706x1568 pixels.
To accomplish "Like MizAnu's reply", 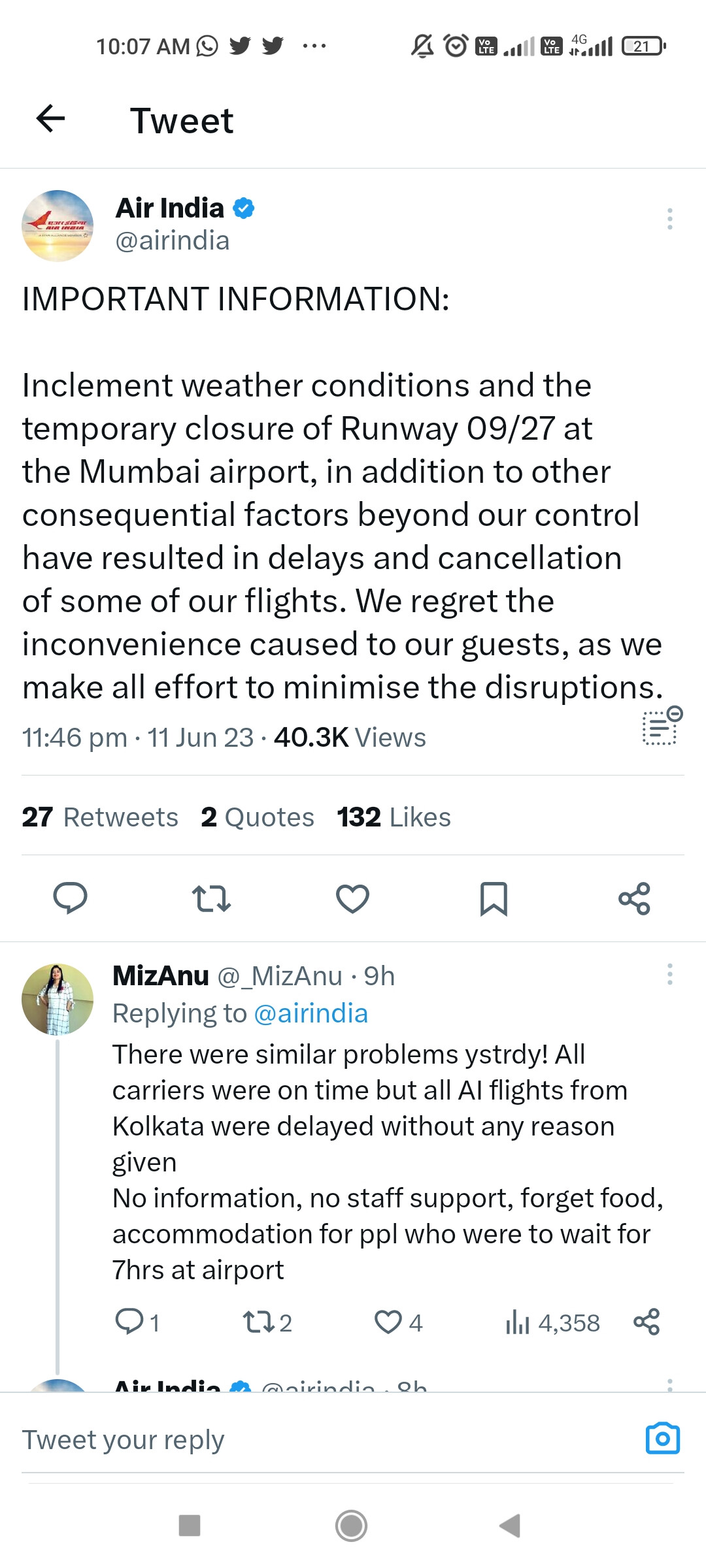I will pos(388,1322).
